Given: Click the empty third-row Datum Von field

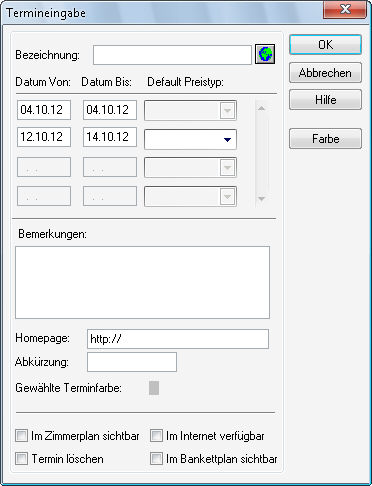Looking at the screenshot, I should pyautogui.click(x=44, y=167).
